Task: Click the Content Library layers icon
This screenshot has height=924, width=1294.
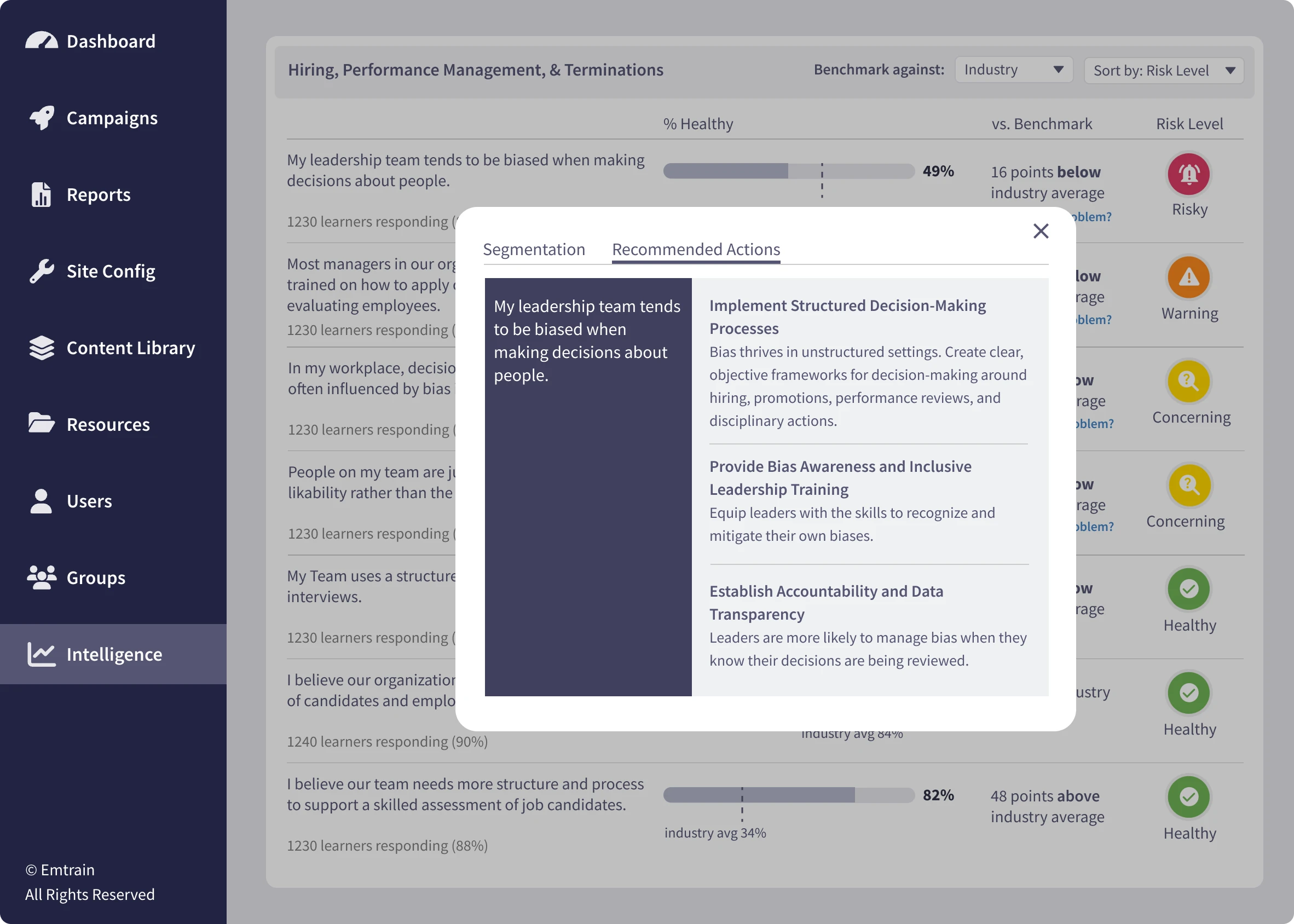Action: click(42, 348)
